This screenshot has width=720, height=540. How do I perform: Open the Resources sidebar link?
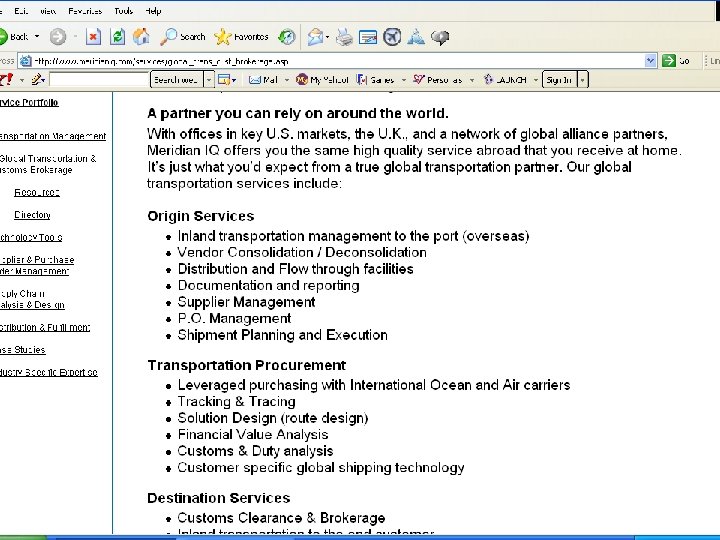[x=37, y=192]
